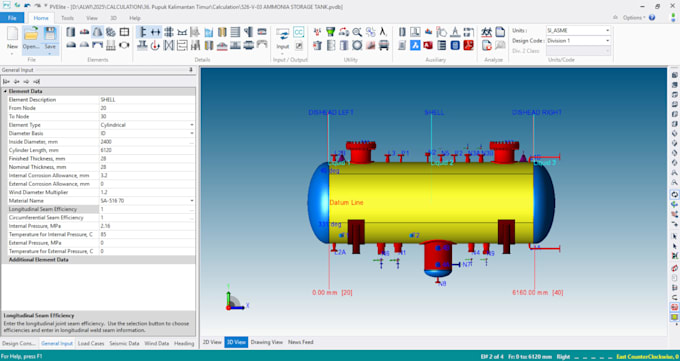Select the cylindrical shell element icon
The width and height of the screenshot is (680, 361).
click(x=71, y=32)
